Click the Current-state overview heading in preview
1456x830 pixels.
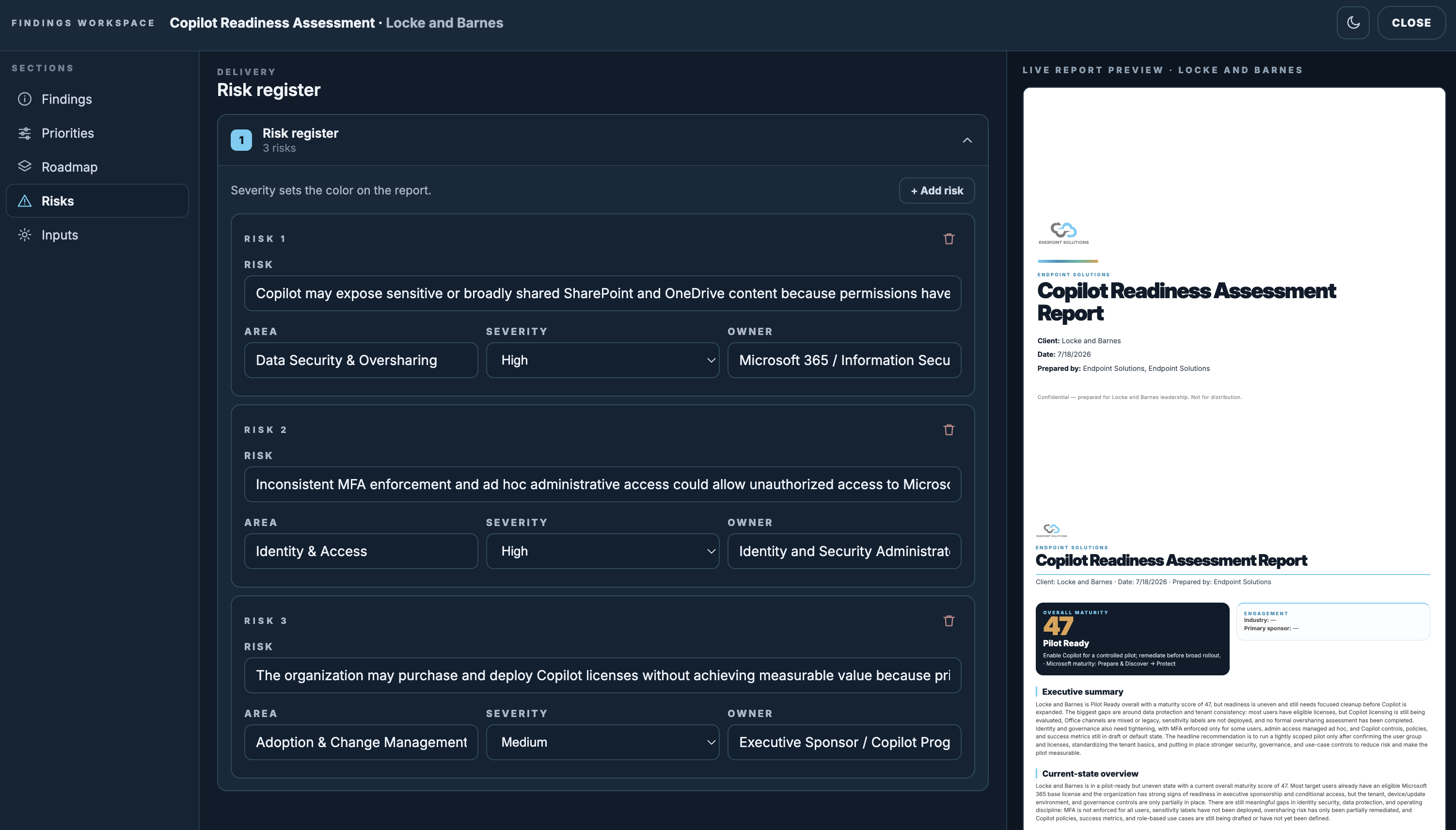click(x=1090, y=774)
